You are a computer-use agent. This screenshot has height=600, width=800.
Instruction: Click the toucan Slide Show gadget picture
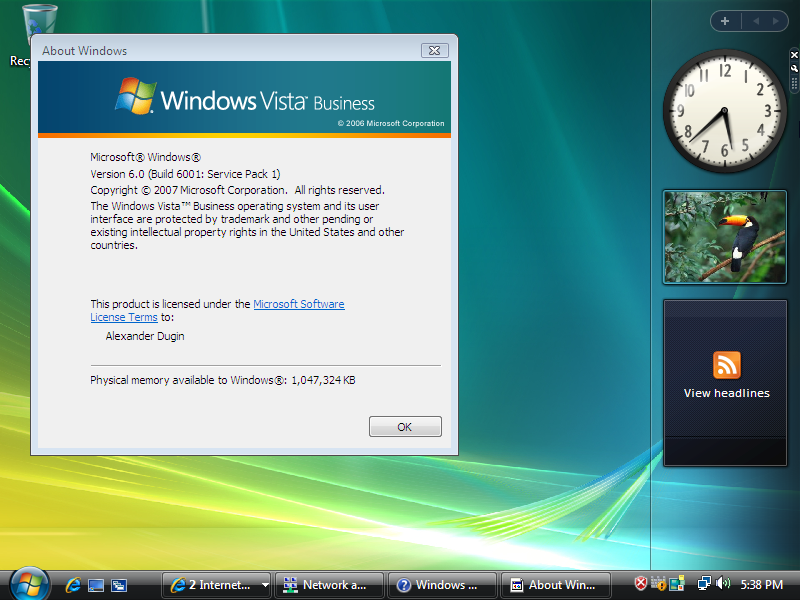tap(725, 237)
